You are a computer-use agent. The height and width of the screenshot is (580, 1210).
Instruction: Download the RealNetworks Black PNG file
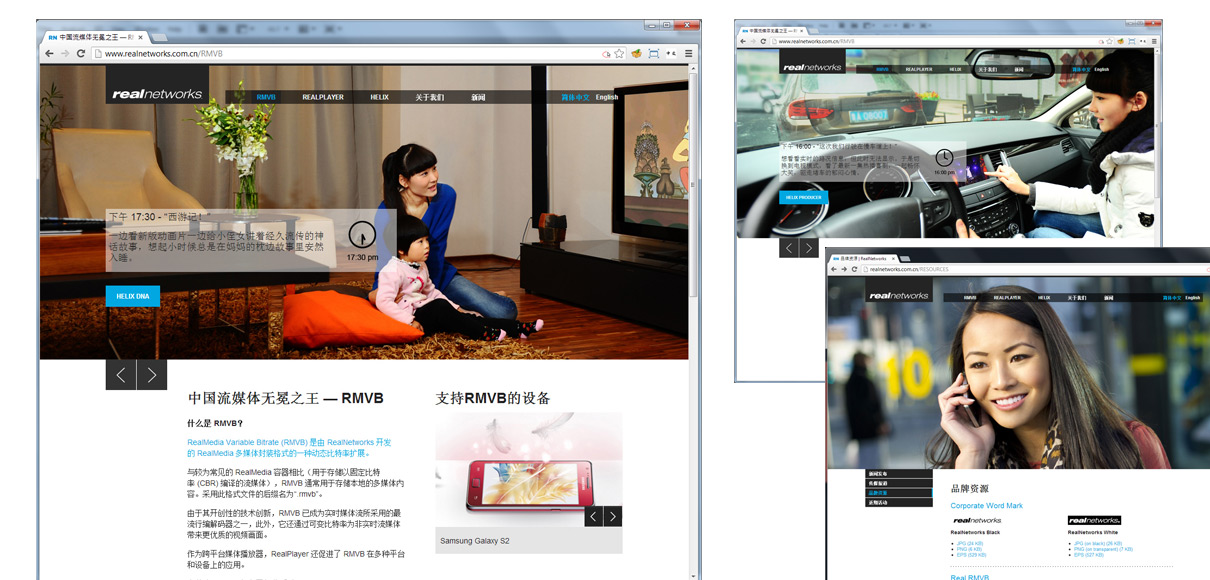click(x=971, y=549)
